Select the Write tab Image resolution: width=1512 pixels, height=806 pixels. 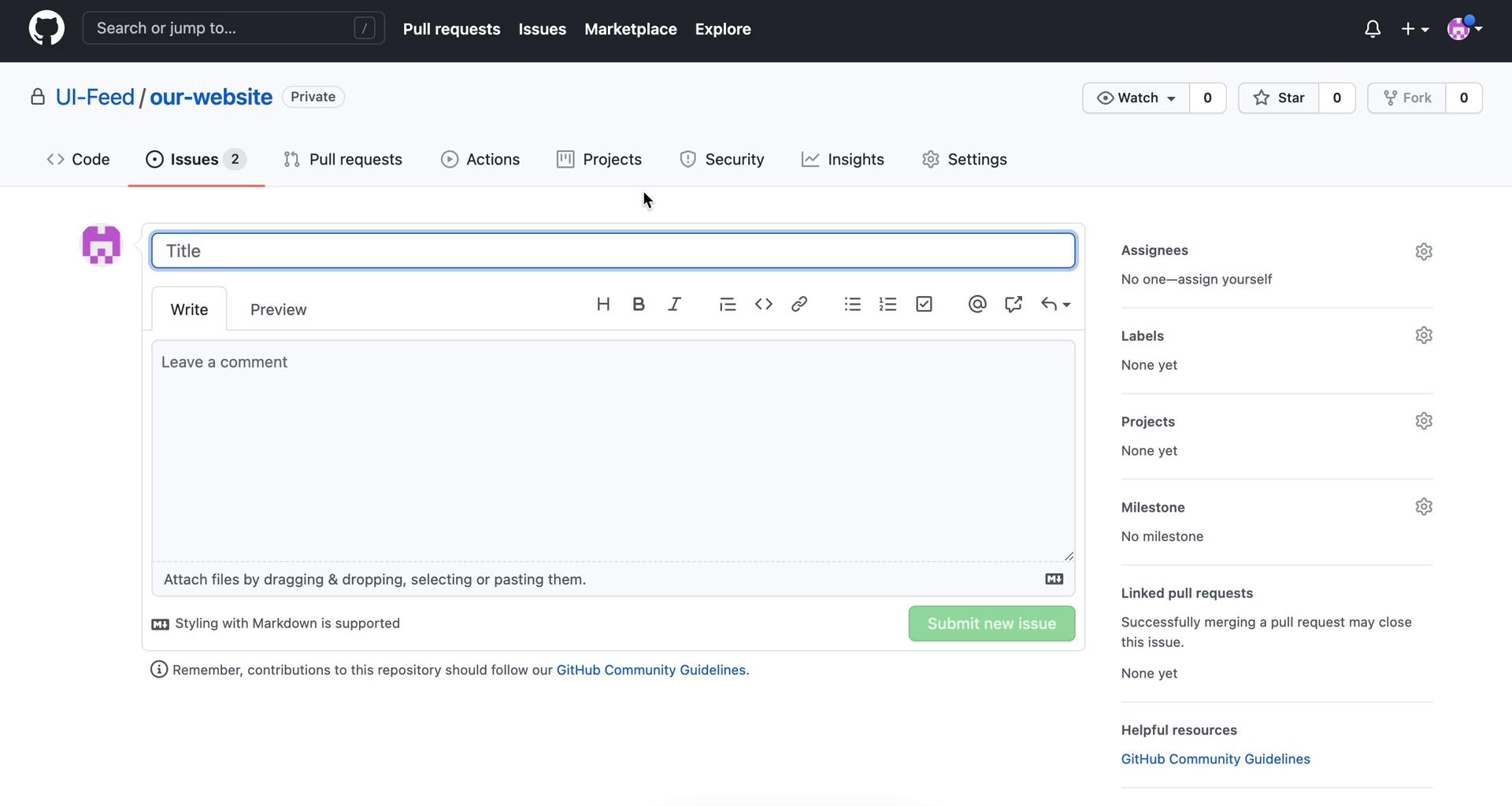189,309
